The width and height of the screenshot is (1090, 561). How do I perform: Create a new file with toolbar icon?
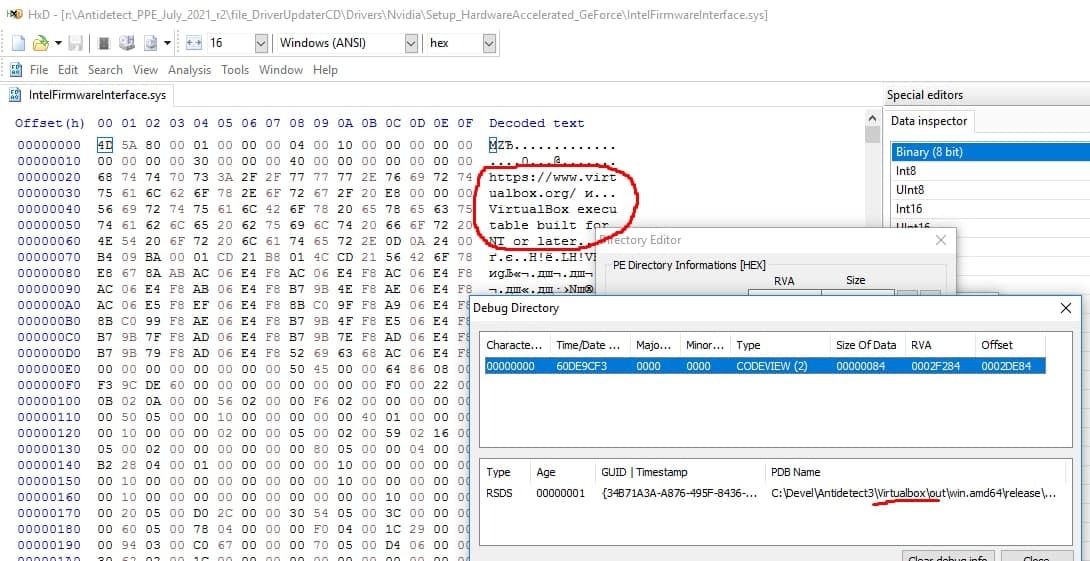point(19,43)
